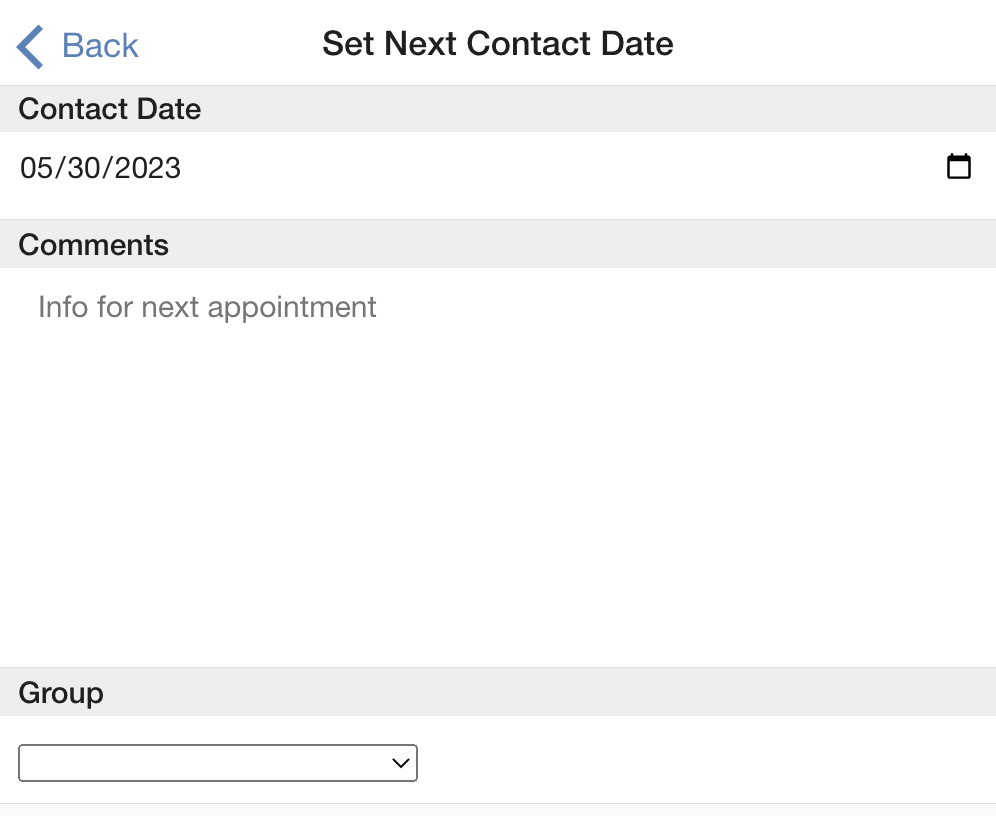This screenshot has height=816, width=996.
Task: Click the Contact Date section header
Action: [x=498, y=109]
